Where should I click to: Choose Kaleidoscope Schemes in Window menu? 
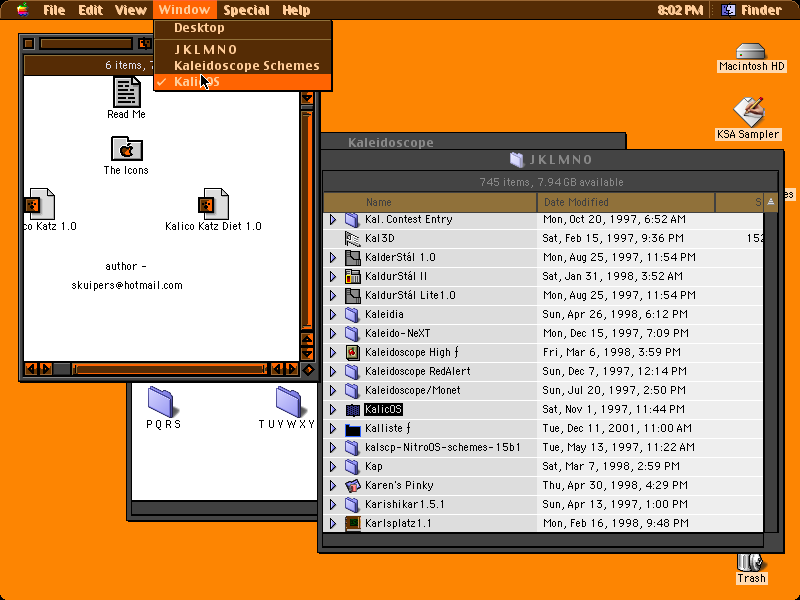[243, 66]
